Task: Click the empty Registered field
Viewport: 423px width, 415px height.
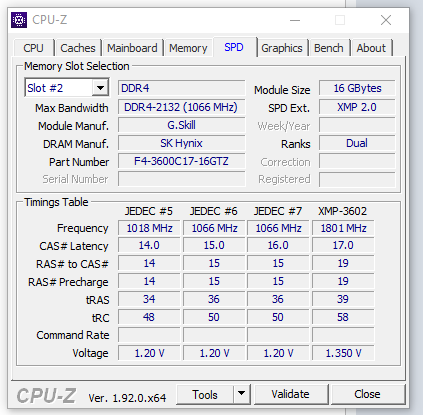Action: (357, 179)
